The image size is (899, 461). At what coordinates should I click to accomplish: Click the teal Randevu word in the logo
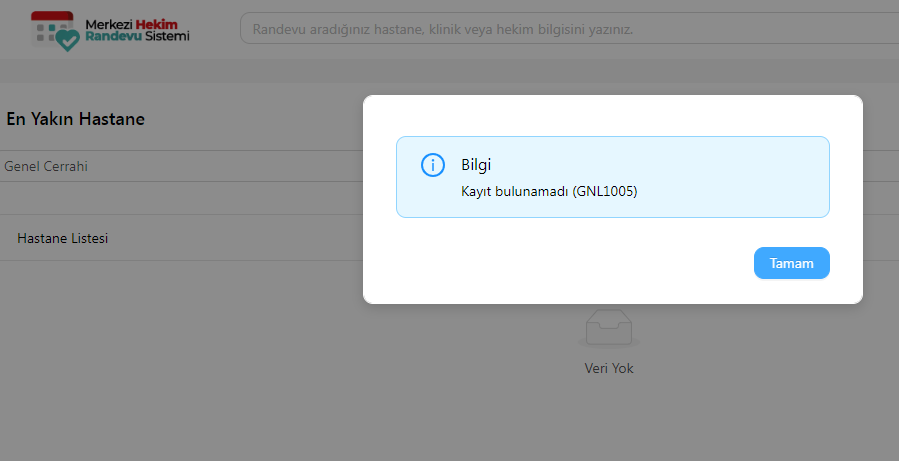coord(114,36)
